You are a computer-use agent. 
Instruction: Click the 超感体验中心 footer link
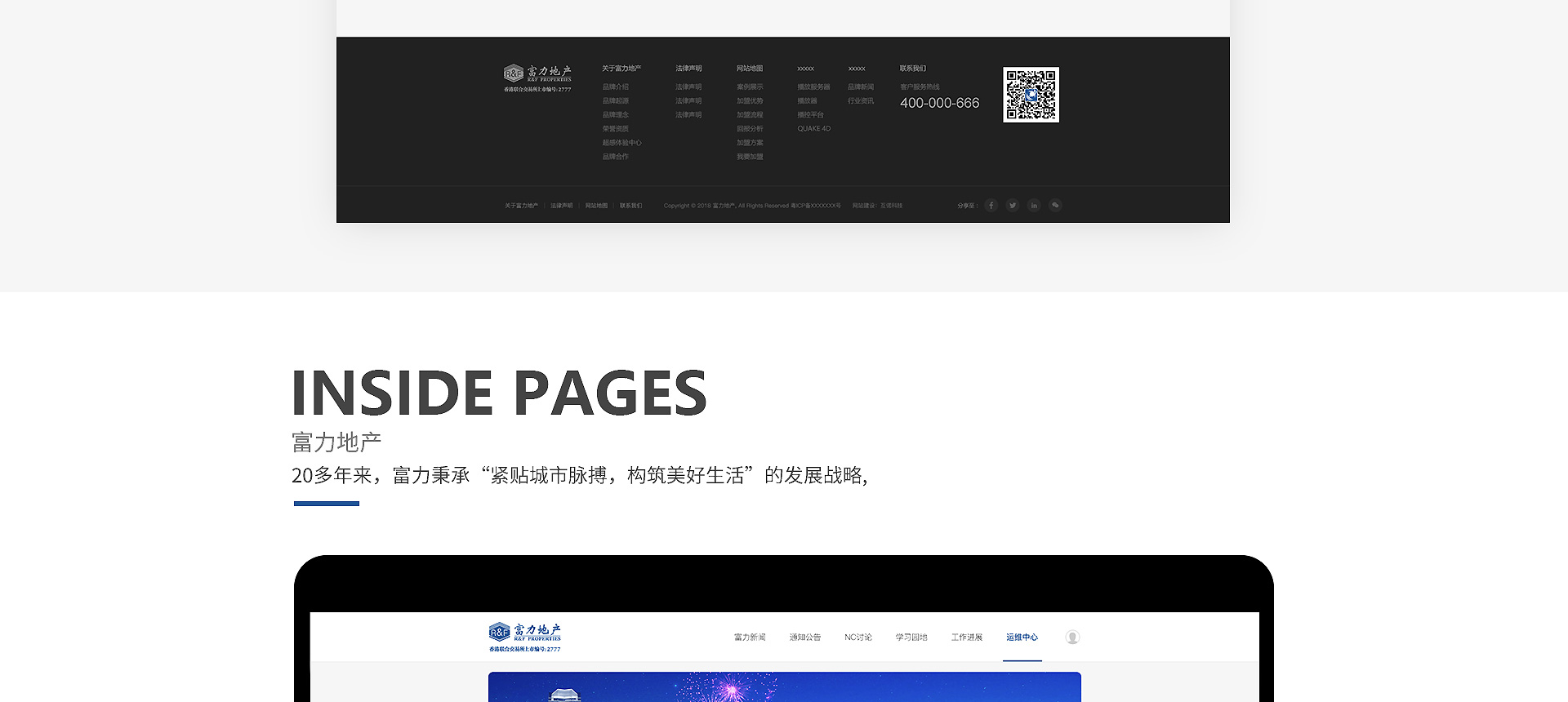(x=621, y=143)
